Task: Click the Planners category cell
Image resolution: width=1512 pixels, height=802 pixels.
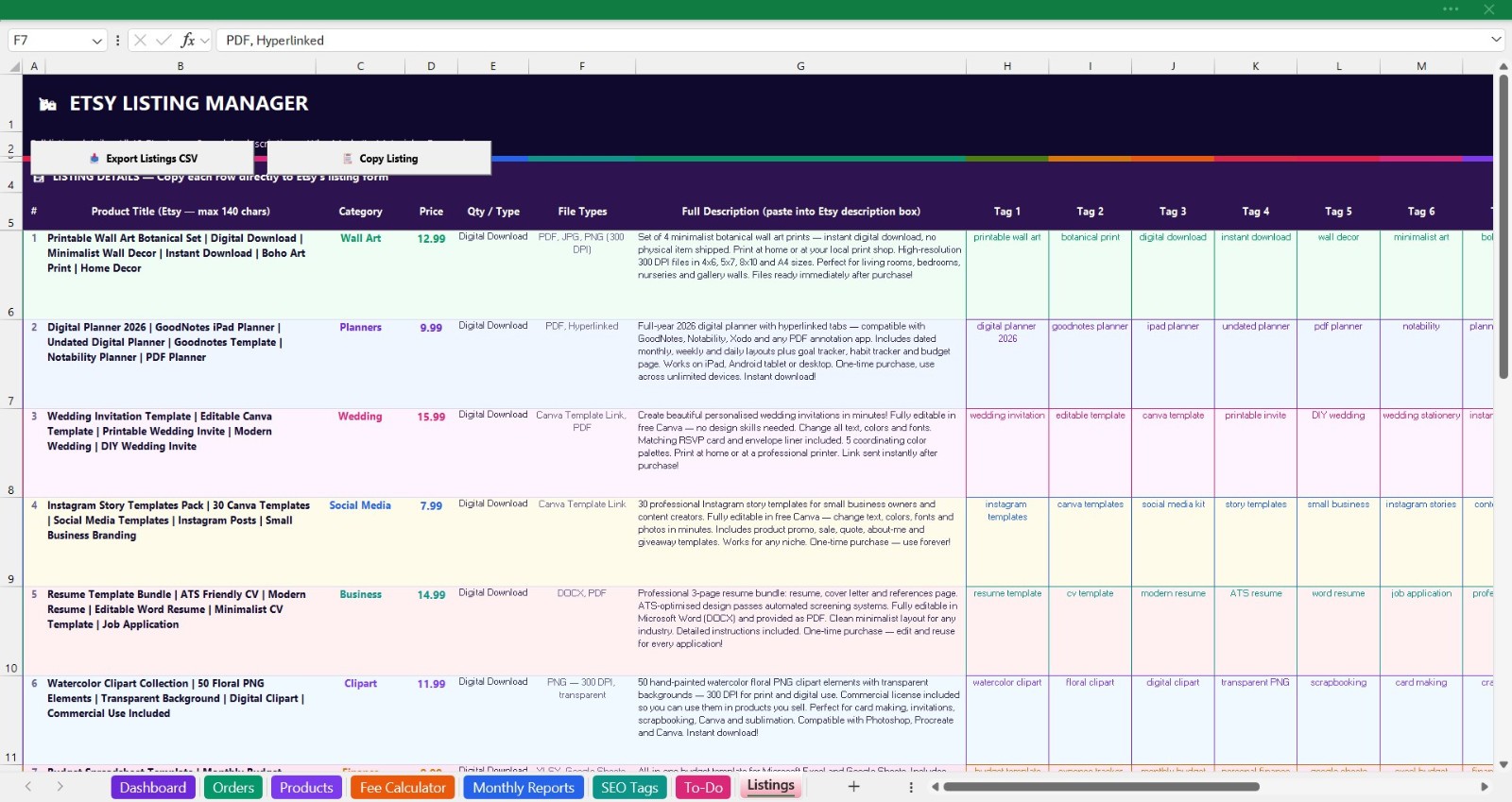Action: (360, 364)
